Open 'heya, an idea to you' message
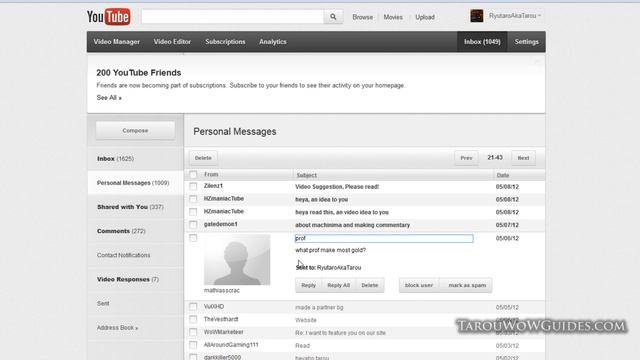 [321, 200]
